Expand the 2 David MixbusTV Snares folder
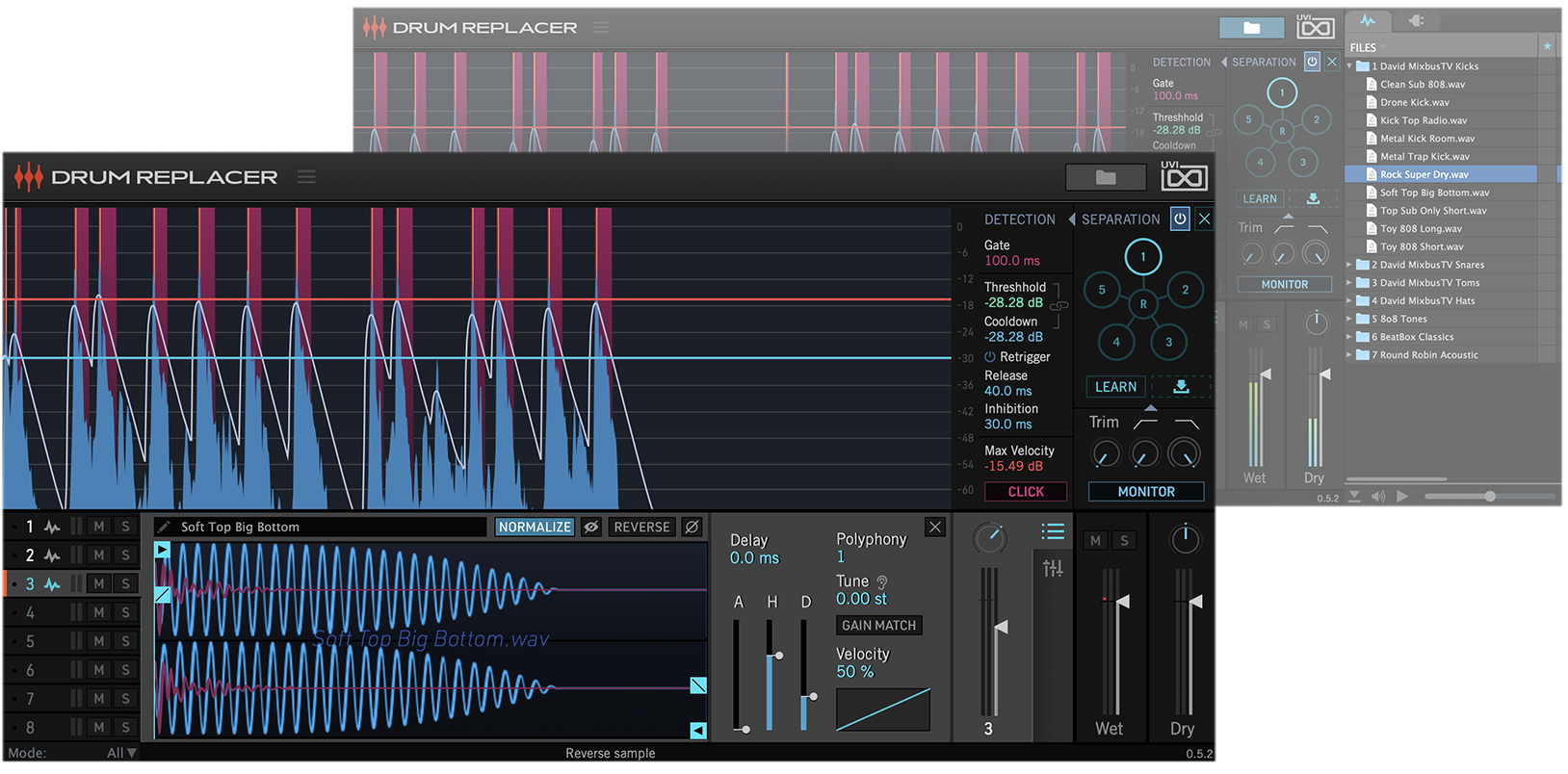The width and height of the screenshot is (1568, 774). (x=1350, y=265)
